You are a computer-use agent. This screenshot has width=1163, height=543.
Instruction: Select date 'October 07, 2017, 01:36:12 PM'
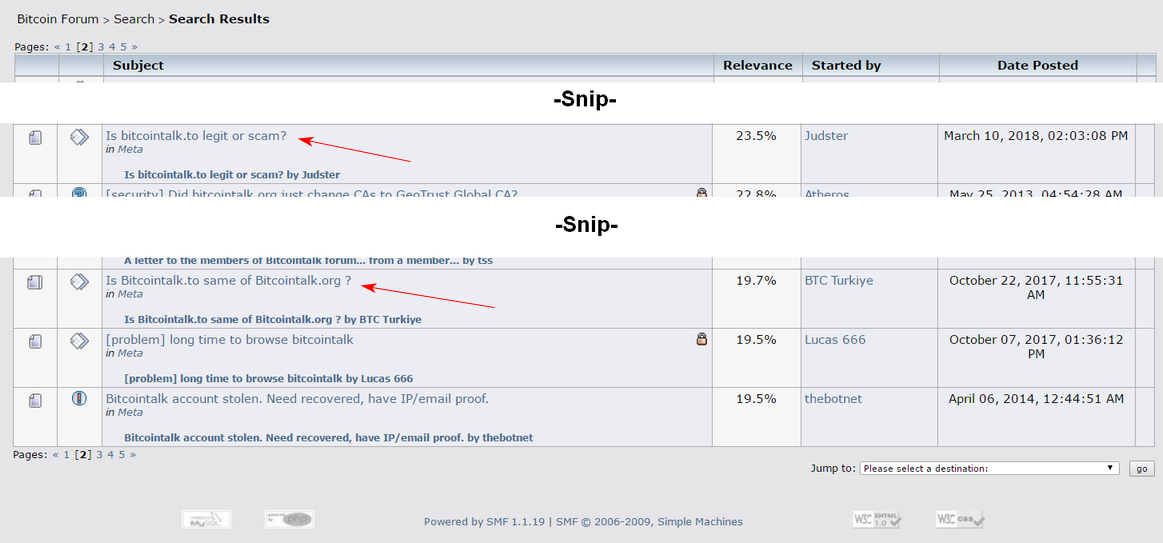click(x=1036, y=347)
